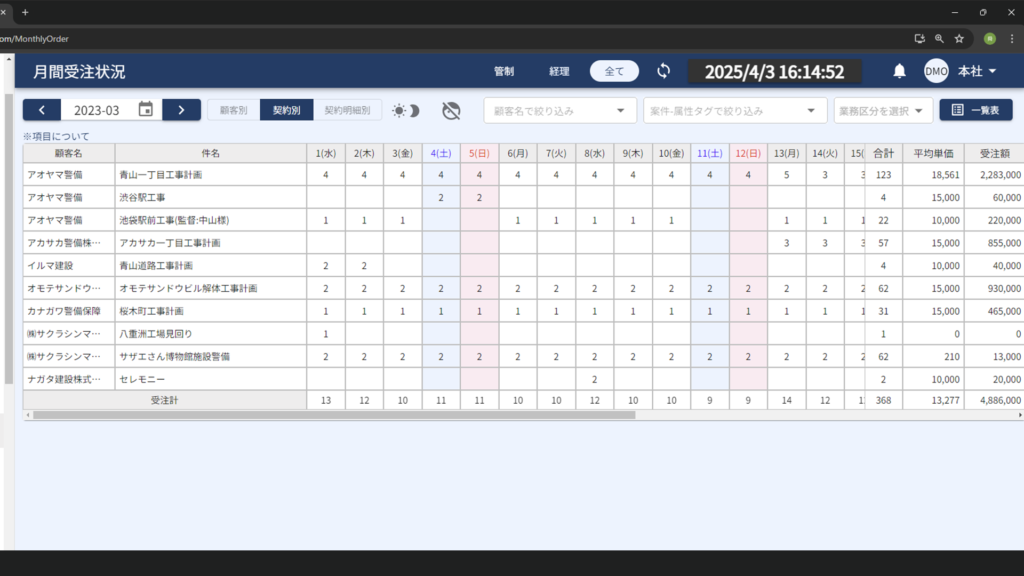Open notifications bell
The width and height of the screenshot is (1024, 576).
click(899, 71)
